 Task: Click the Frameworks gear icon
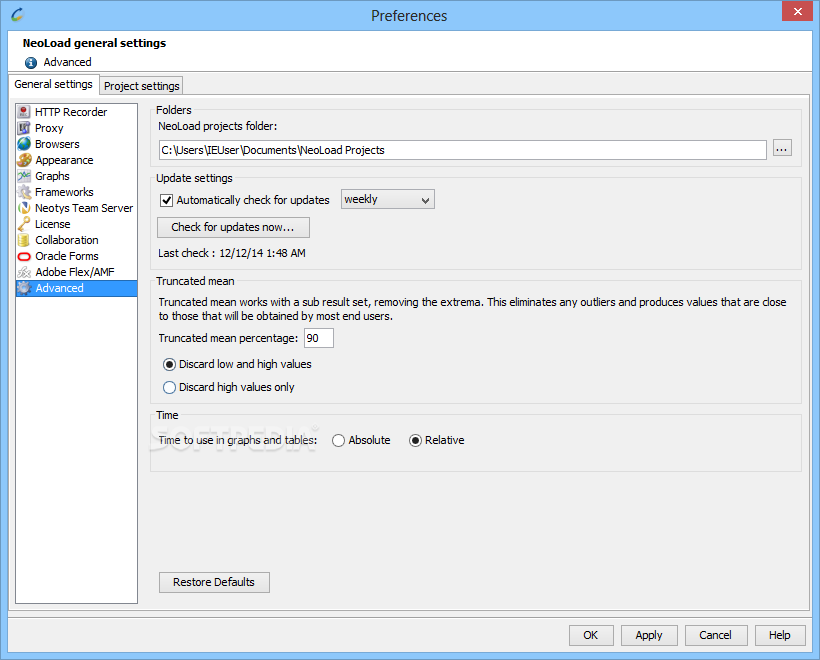coord(24,192)
